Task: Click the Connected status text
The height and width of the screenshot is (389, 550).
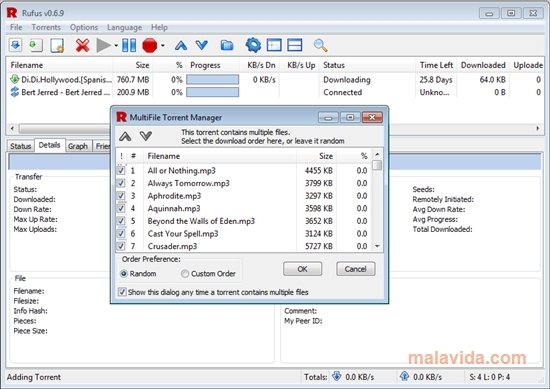Action: tap(343, 92)
